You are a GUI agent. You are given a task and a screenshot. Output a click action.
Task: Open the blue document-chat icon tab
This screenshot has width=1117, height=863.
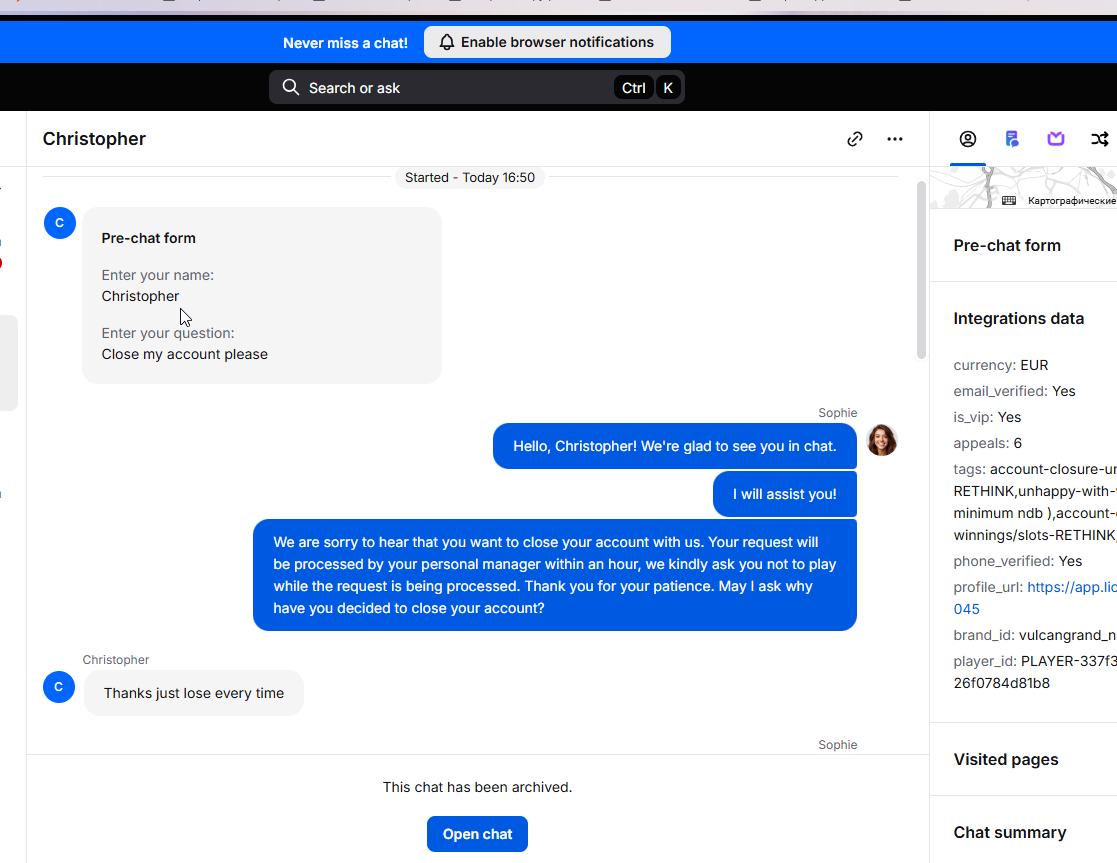1012,139
